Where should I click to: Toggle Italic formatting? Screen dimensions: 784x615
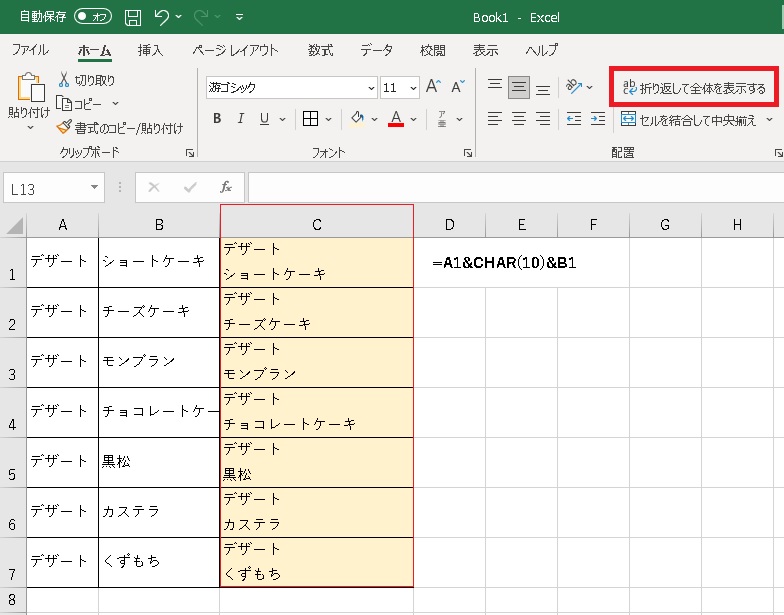(x=241, y=119)
